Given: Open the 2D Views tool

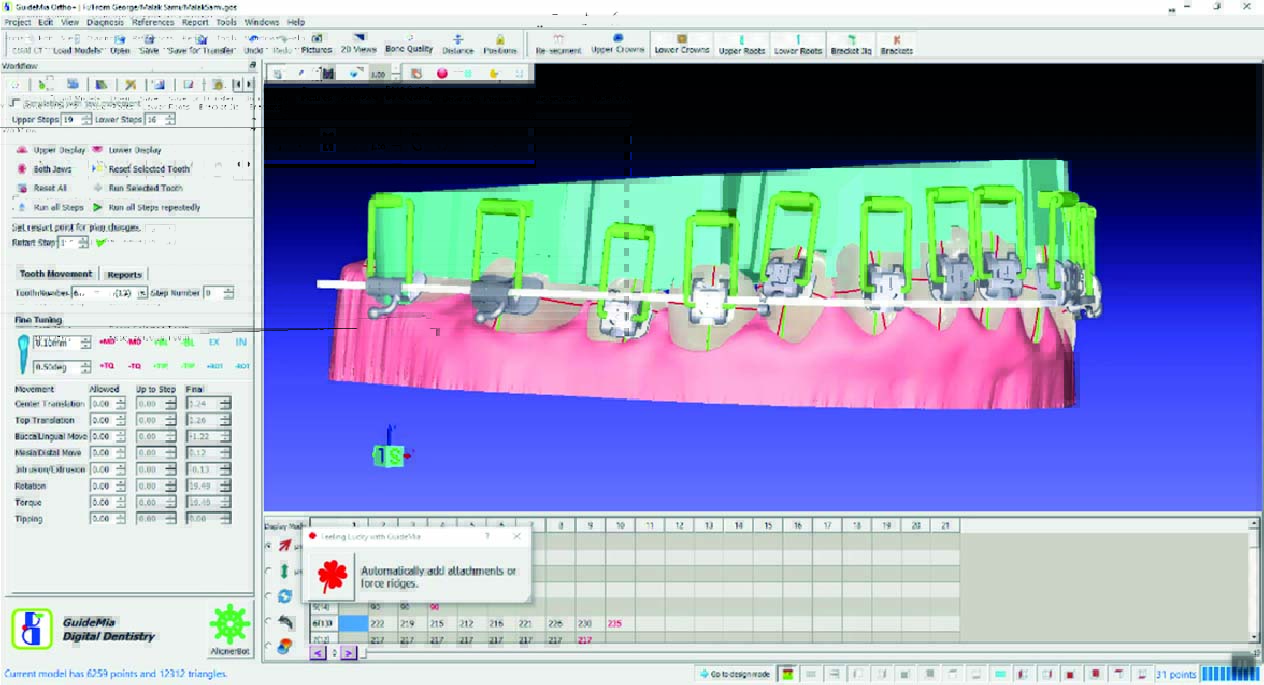Looking at the screenshot, I should click(x=358, y=43).
